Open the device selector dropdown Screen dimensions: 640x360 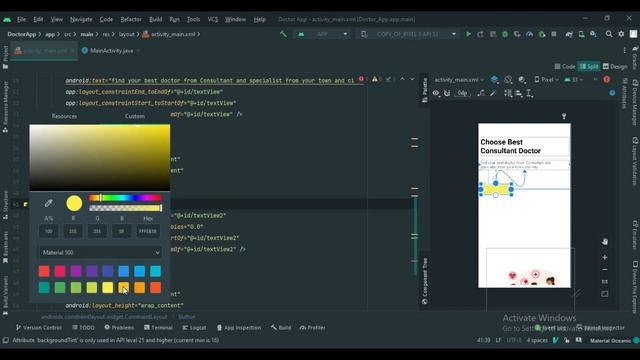click(408, 34)
